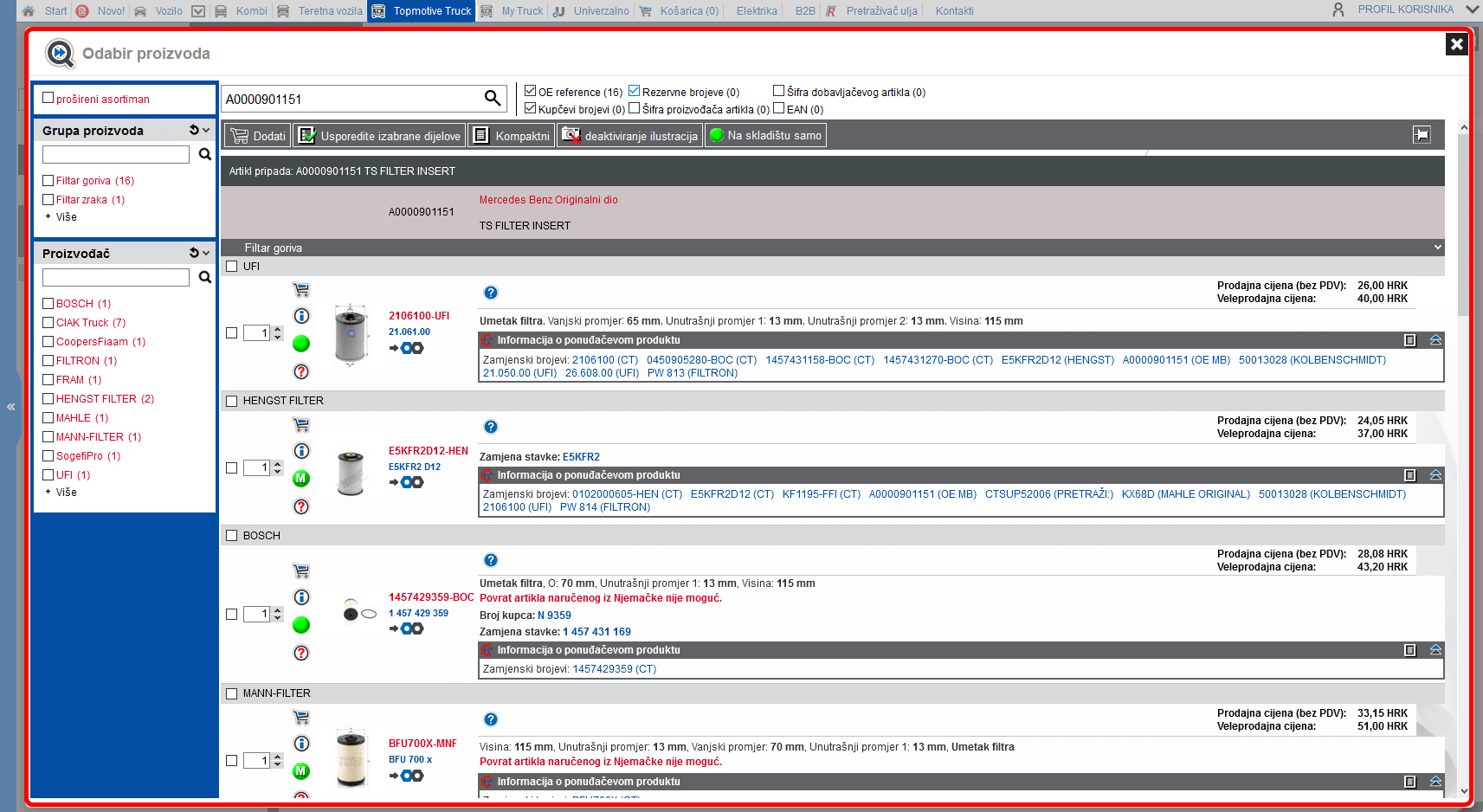The width and height of the screenshot is (1483, 812).
Task: Check MANN-FILTER (1) manufacturer filter
Action: coord(48,437)
